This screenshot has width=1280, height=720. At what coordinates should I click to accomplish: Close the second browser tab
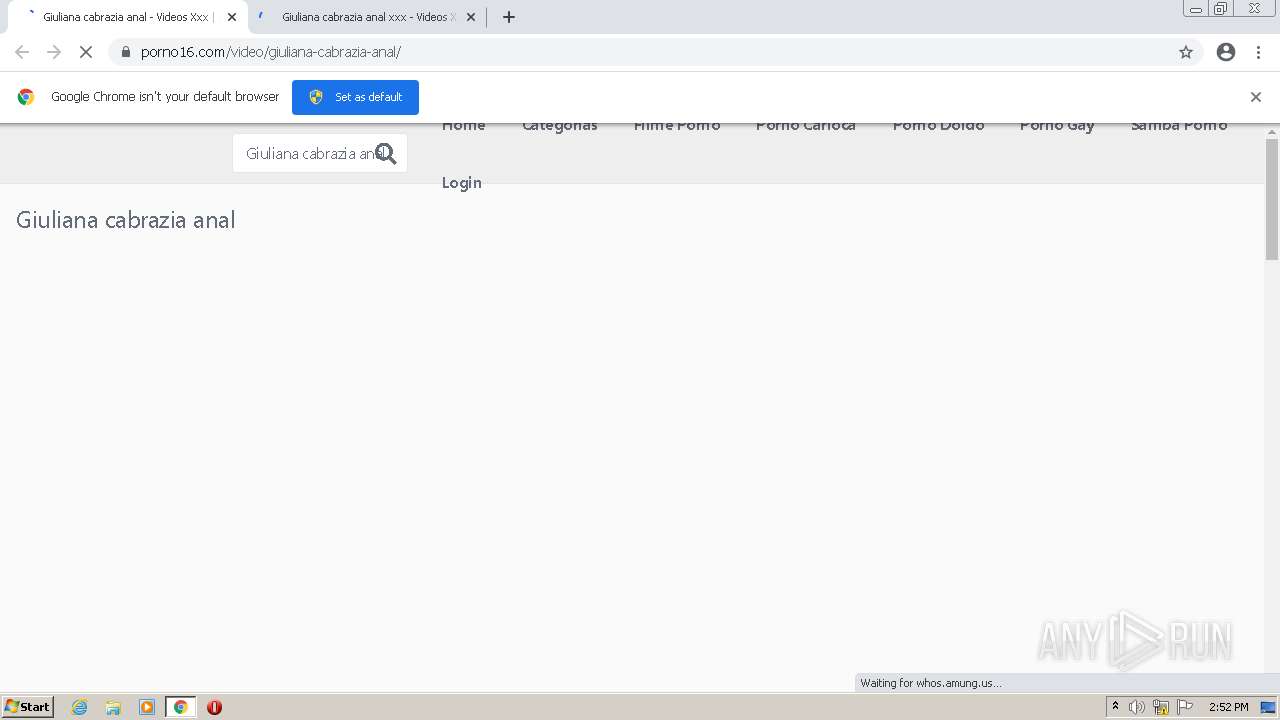click(471, 17)
